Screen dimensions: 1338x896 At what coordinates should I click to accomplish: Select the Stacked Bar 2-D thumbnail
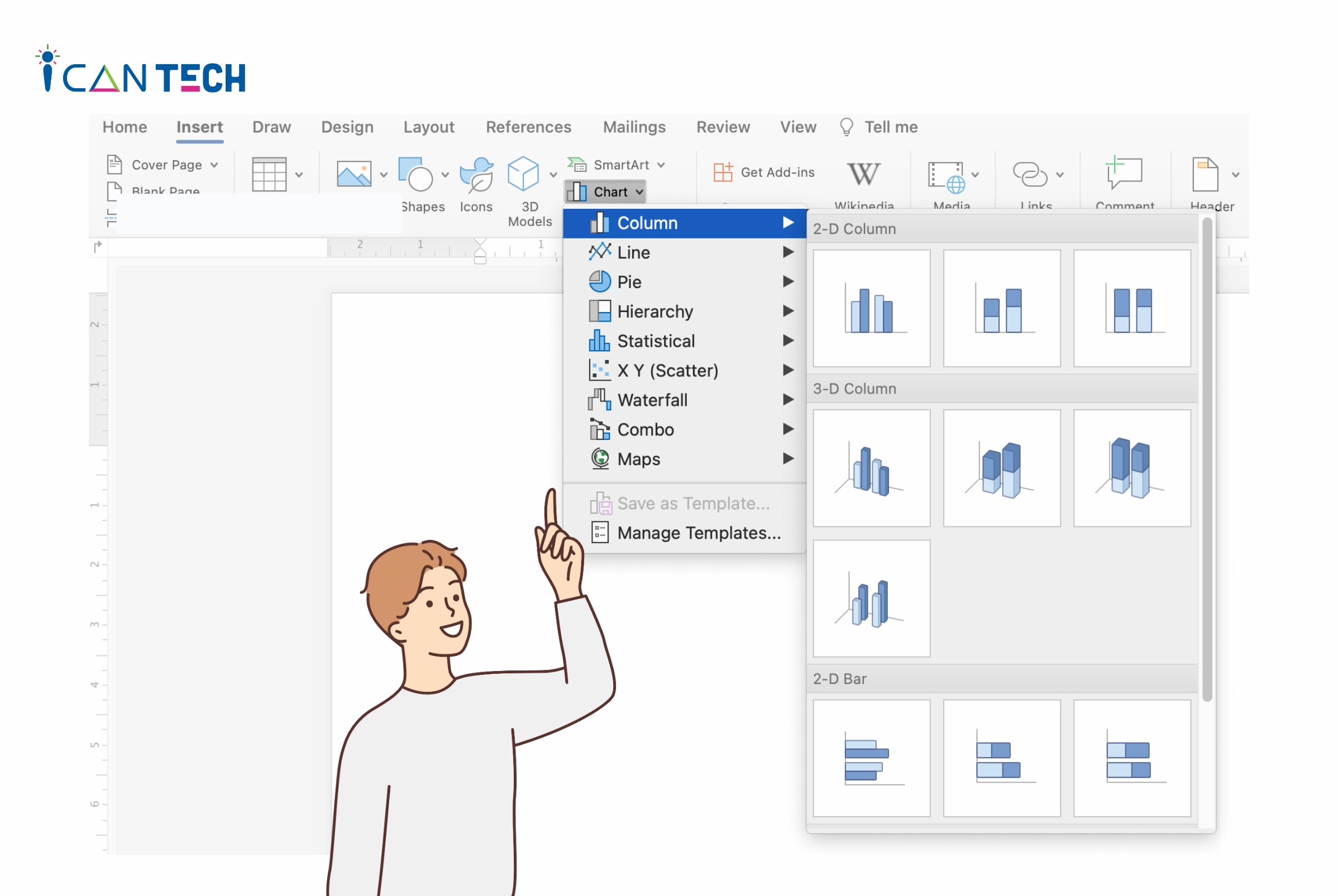click(1002, 758)
